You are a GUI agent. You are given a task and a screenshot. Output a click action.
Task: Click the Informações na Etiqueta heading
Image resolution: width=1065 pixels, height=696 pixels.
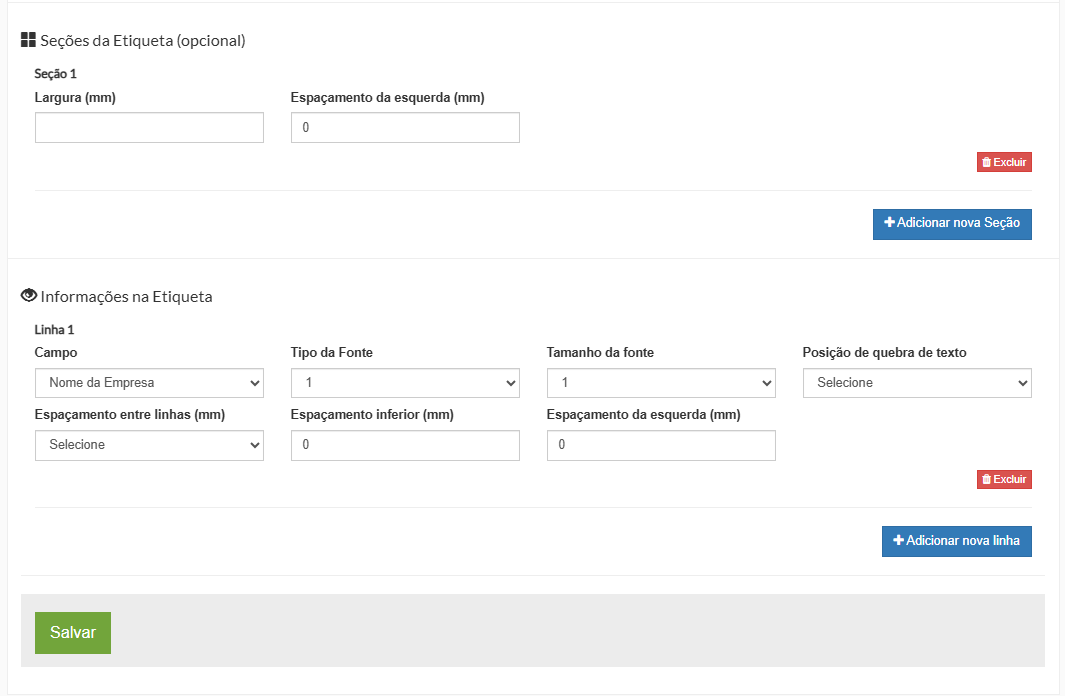click(x=126, y=297)
